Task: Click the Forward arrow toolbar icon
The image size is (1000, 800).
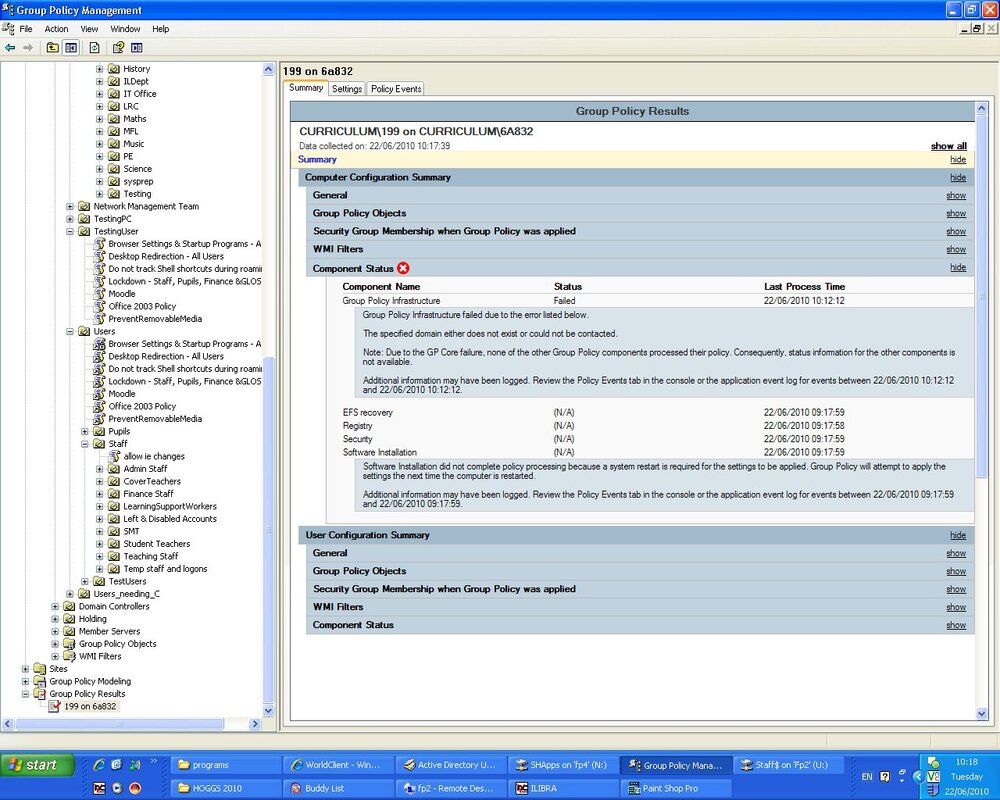Action: pos(27,48)
